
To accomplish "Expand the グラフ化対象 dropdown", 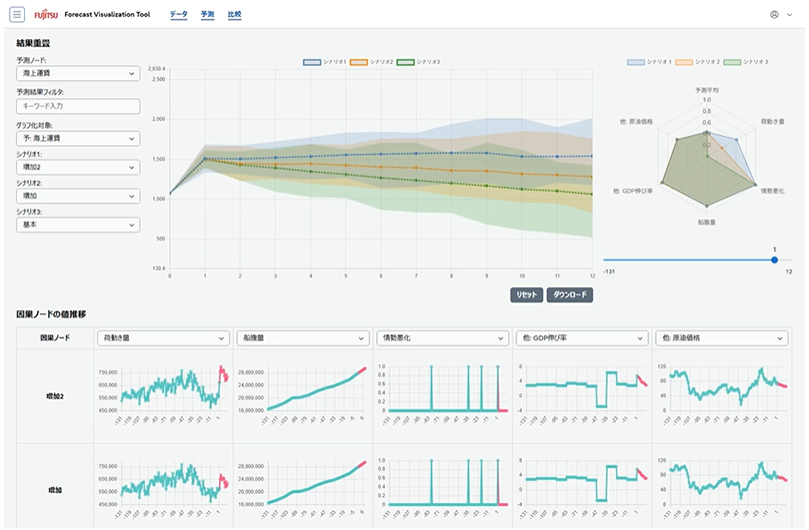I will pos(78,138).
